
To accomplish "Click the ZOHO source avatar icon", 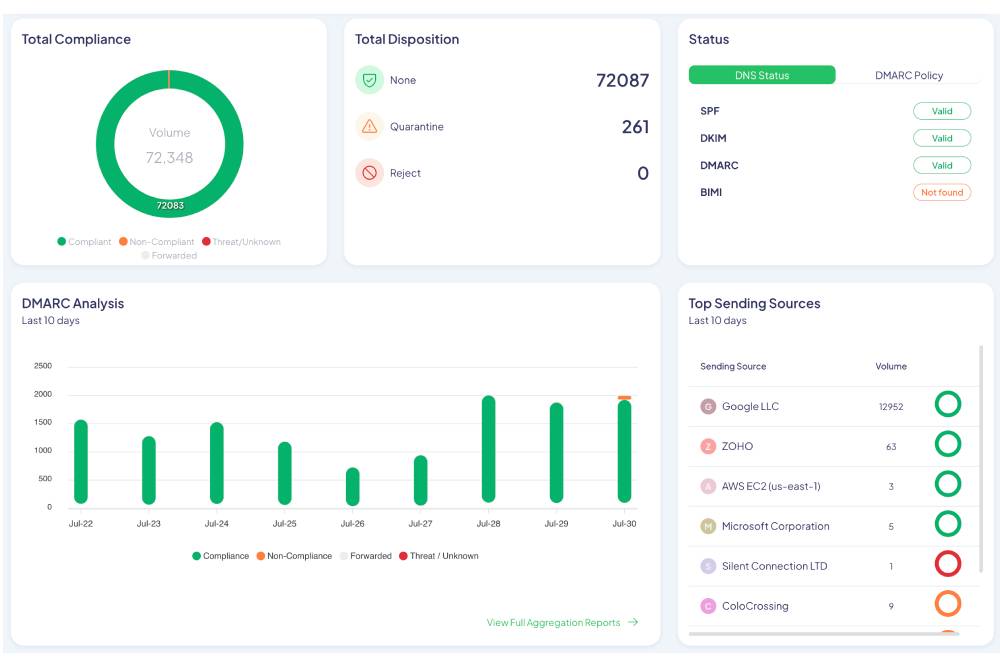I will click(708, 446).
